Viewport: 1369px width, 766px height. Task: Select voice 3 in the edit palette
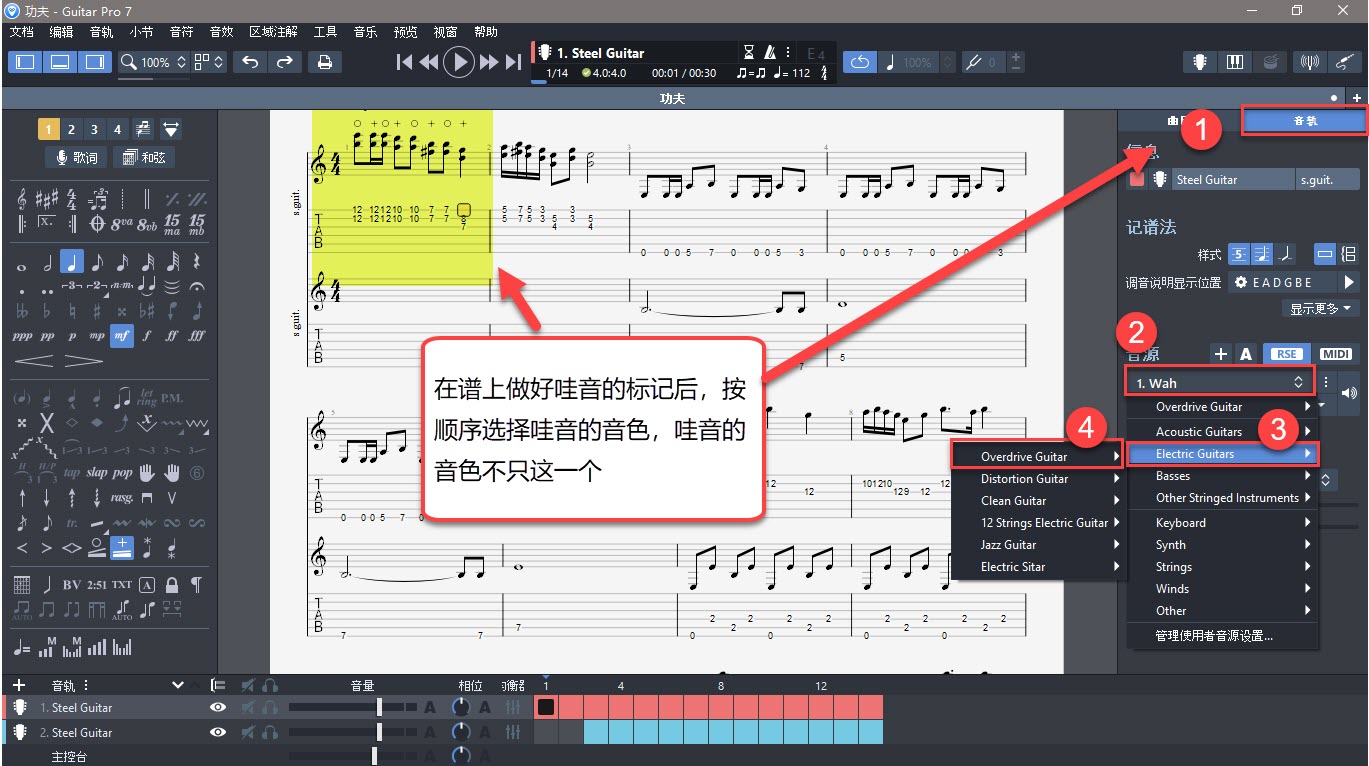95,129
